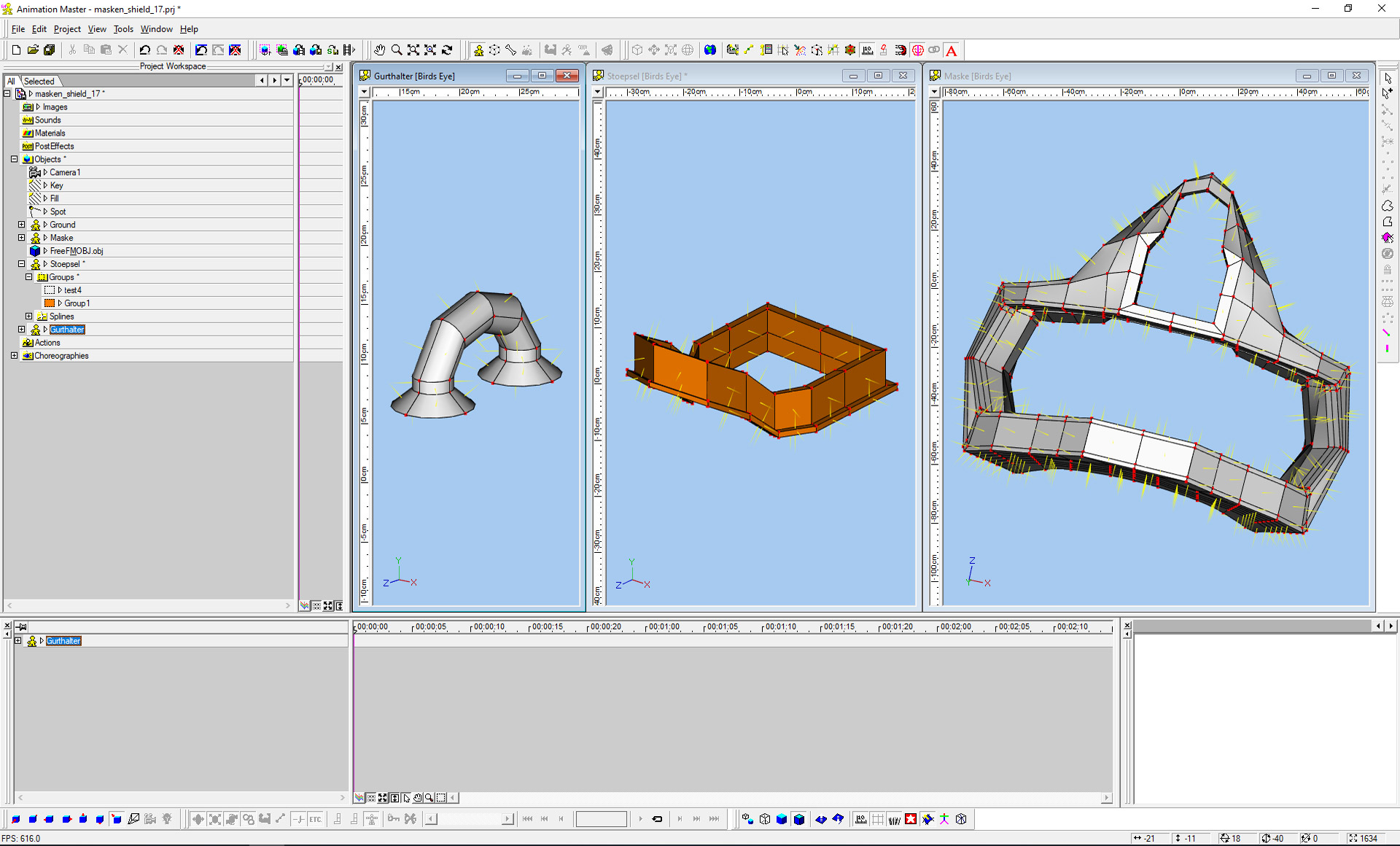Open the Project menu
The image size is (1400, 846).
coord(67,29)
